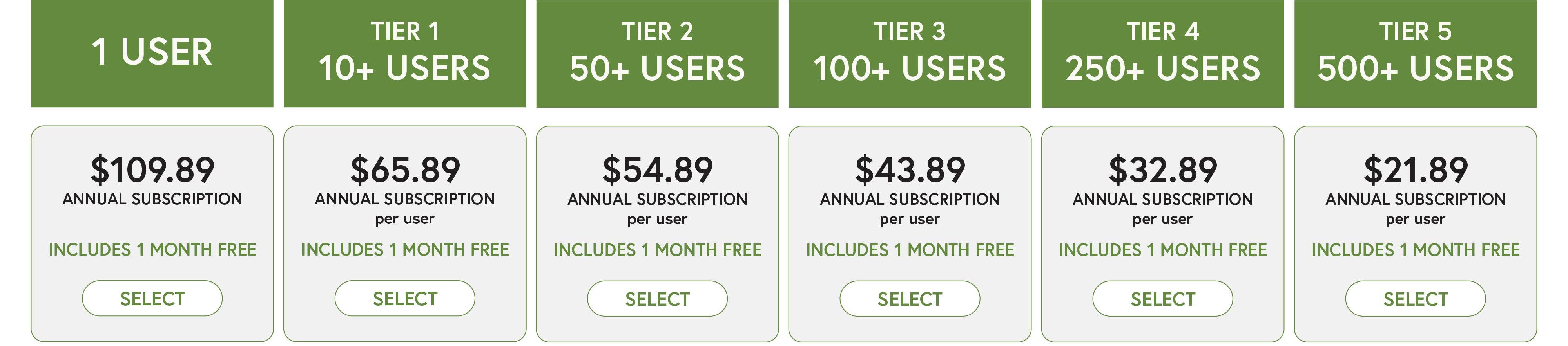Click the $109.89 price text
The height and width of the screenshot is (346, 1568).
tap(152, 169)
